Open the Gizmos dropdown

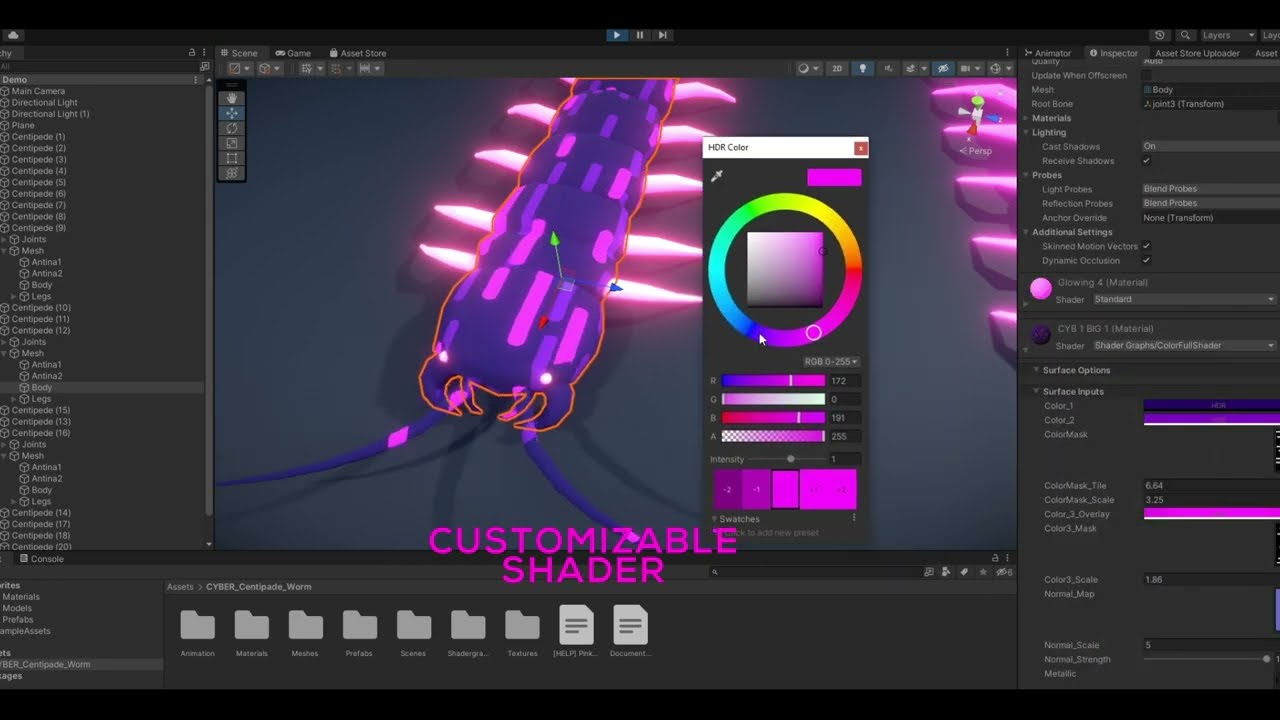999,69
